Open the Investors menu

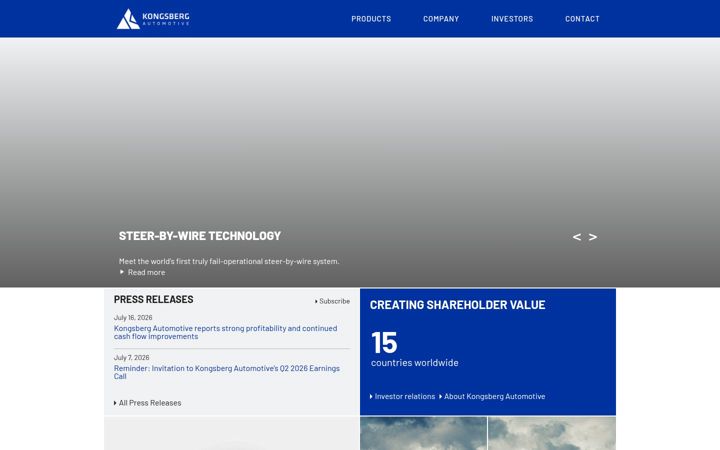point(512,19)
